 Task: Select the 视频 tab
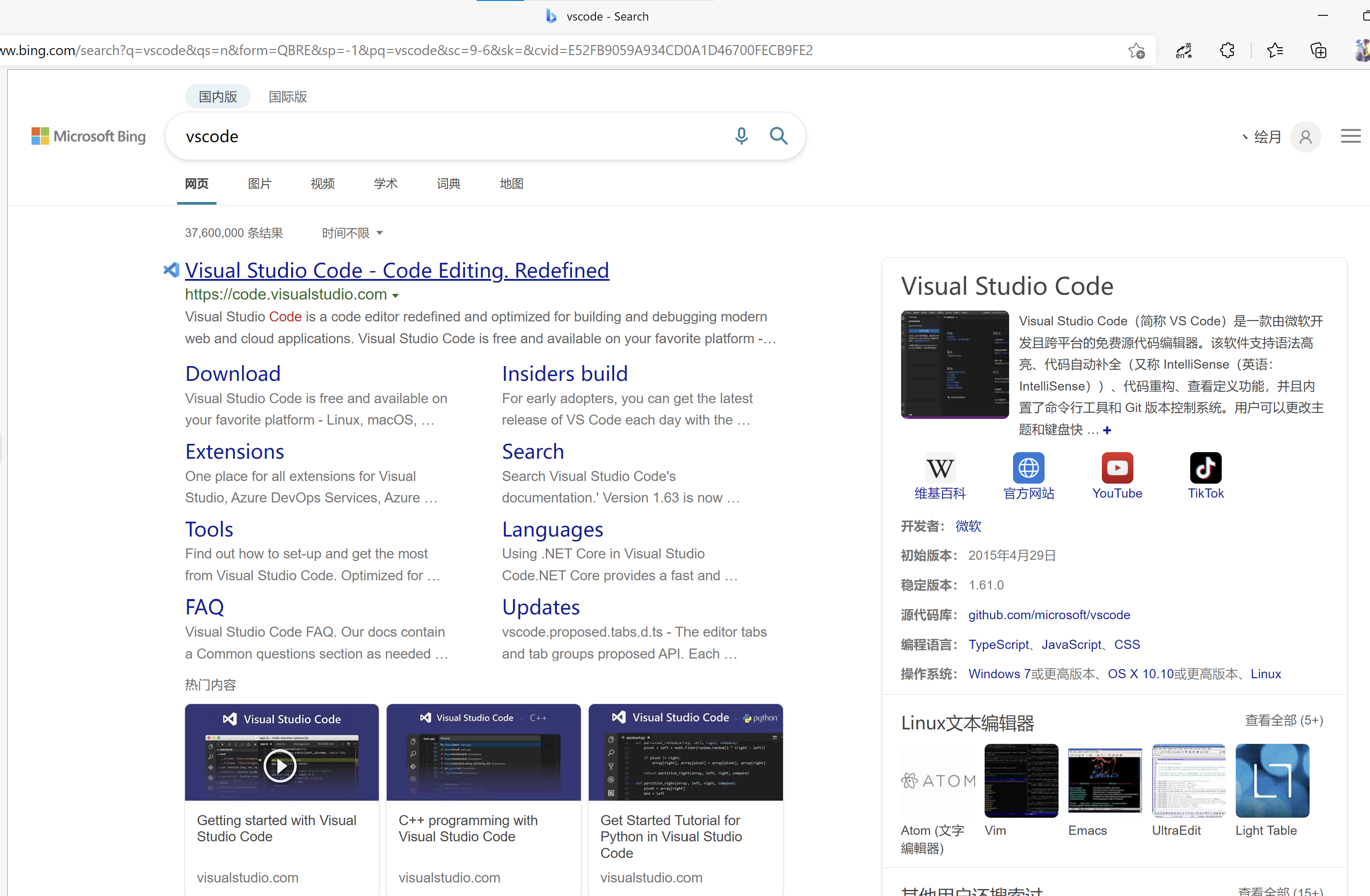click(322, 184)
